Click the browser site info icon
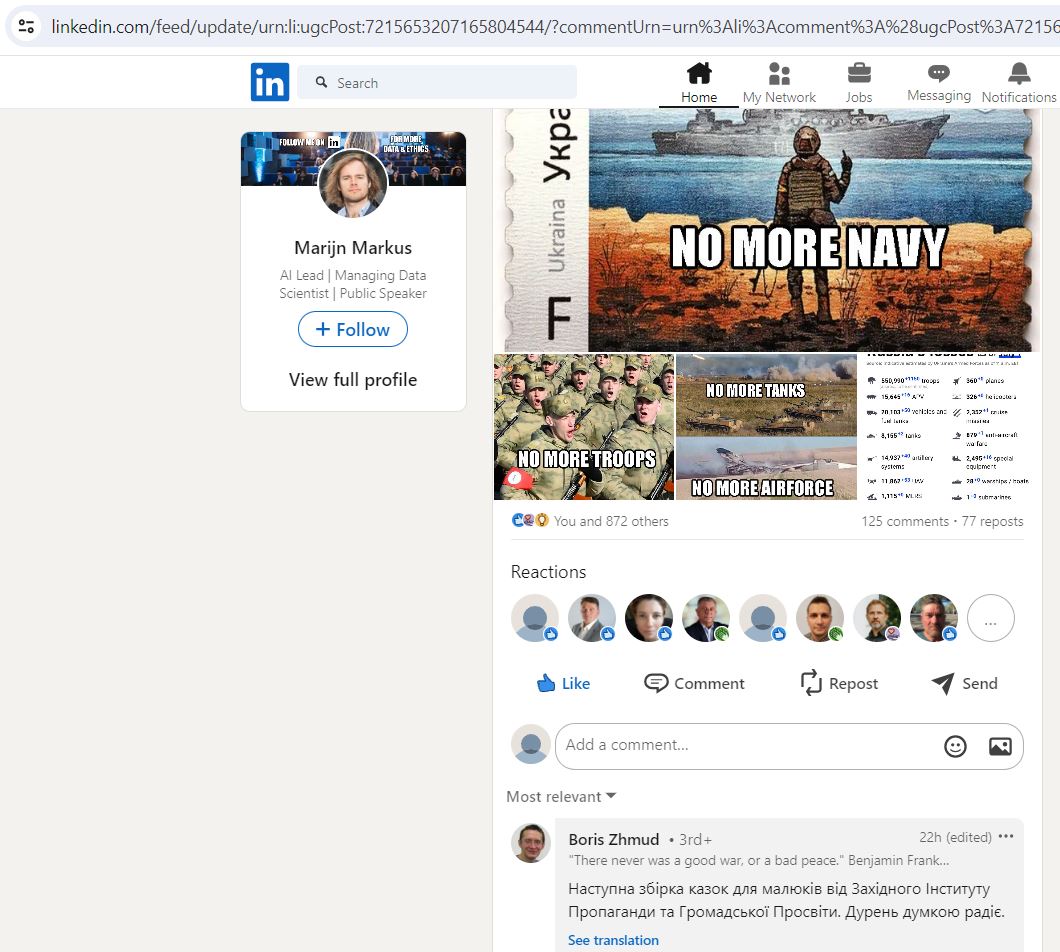The width and height of the screenshot is (1060, 952). [26, 26]
